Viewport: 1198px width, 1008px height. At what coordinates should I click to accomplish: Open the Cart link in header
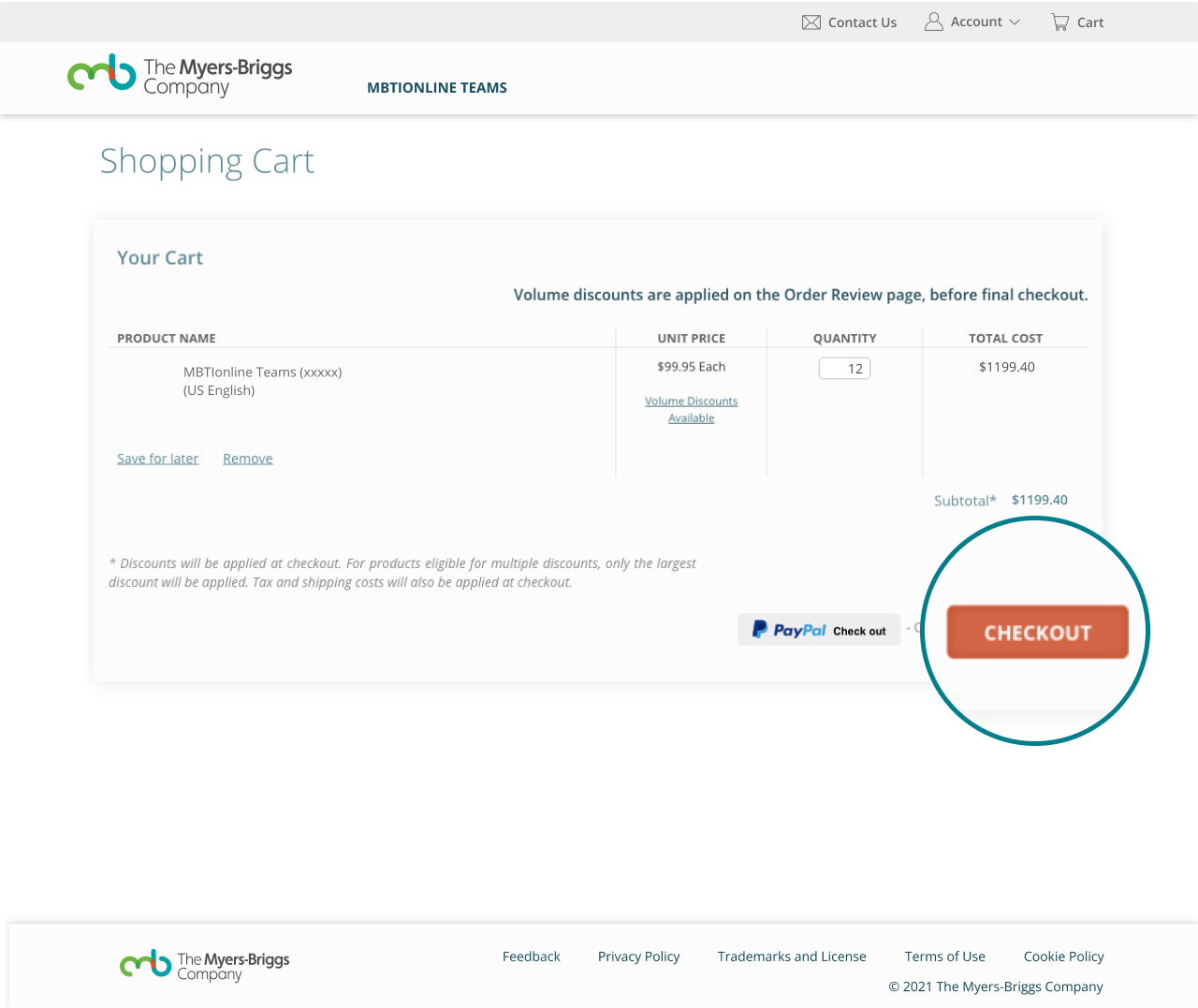click(x=1090, y=22)
